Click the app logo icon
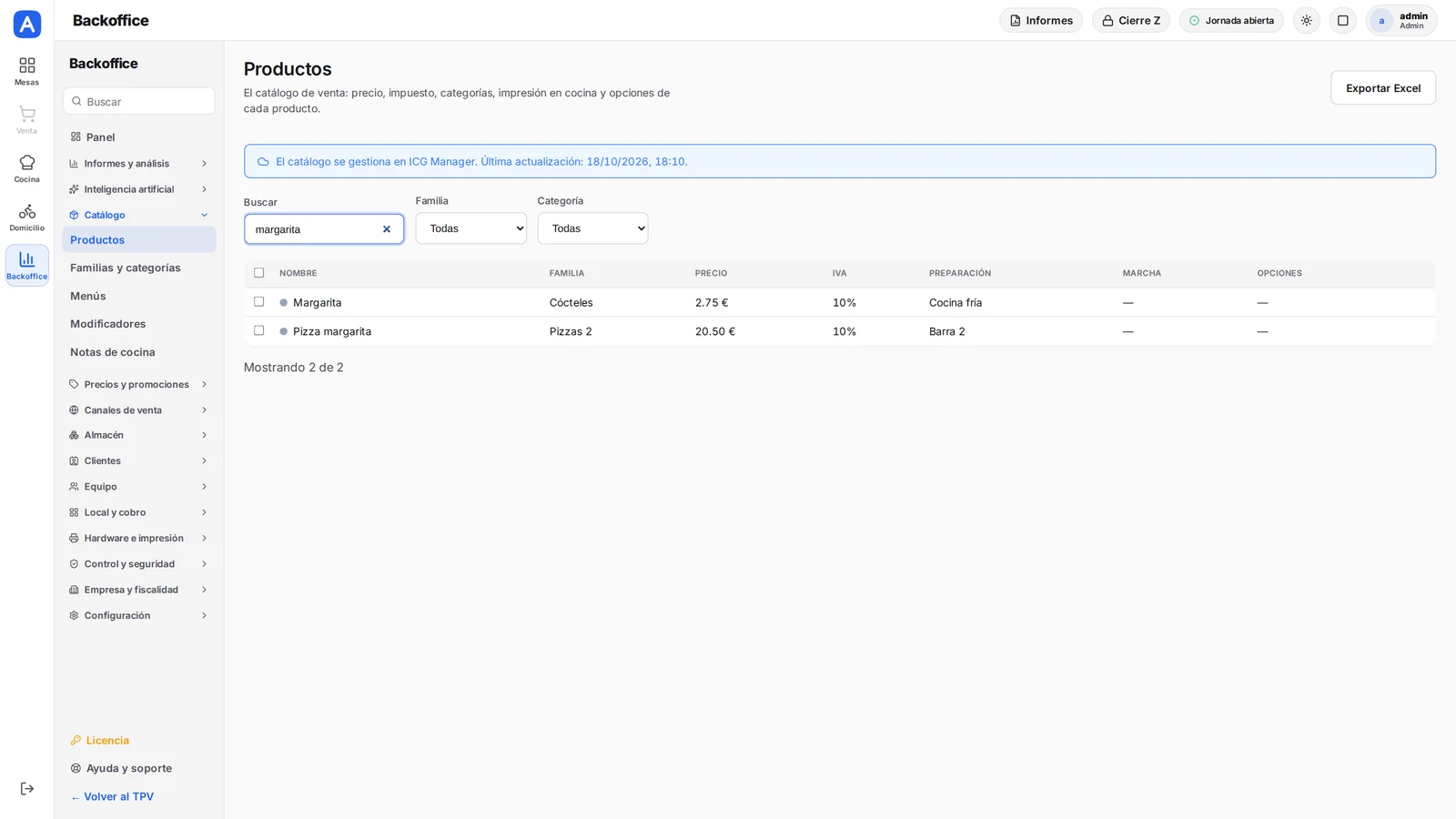Screen dimensions: 1456x819 coord(27,24)
